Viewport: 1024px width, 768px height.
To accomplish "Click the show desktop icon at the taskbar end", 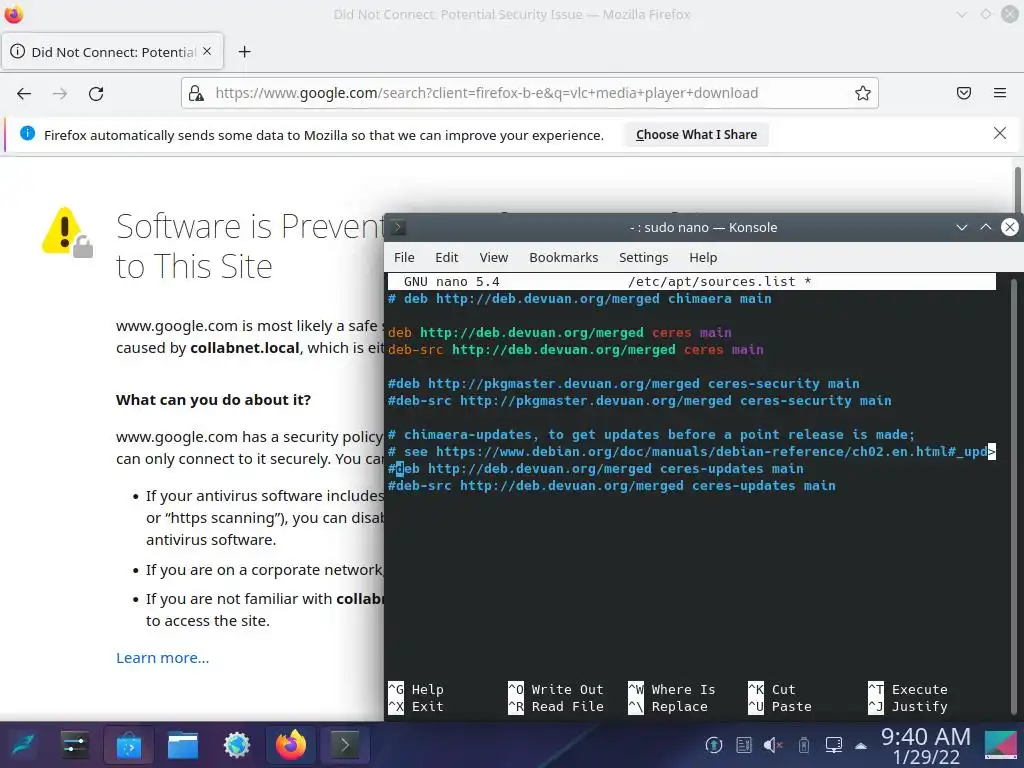I will click(1000, 745).
